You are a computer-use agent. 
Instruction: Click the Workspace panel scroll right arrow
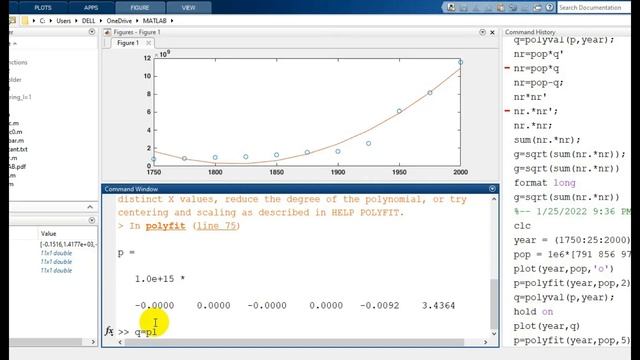(93, 342)
